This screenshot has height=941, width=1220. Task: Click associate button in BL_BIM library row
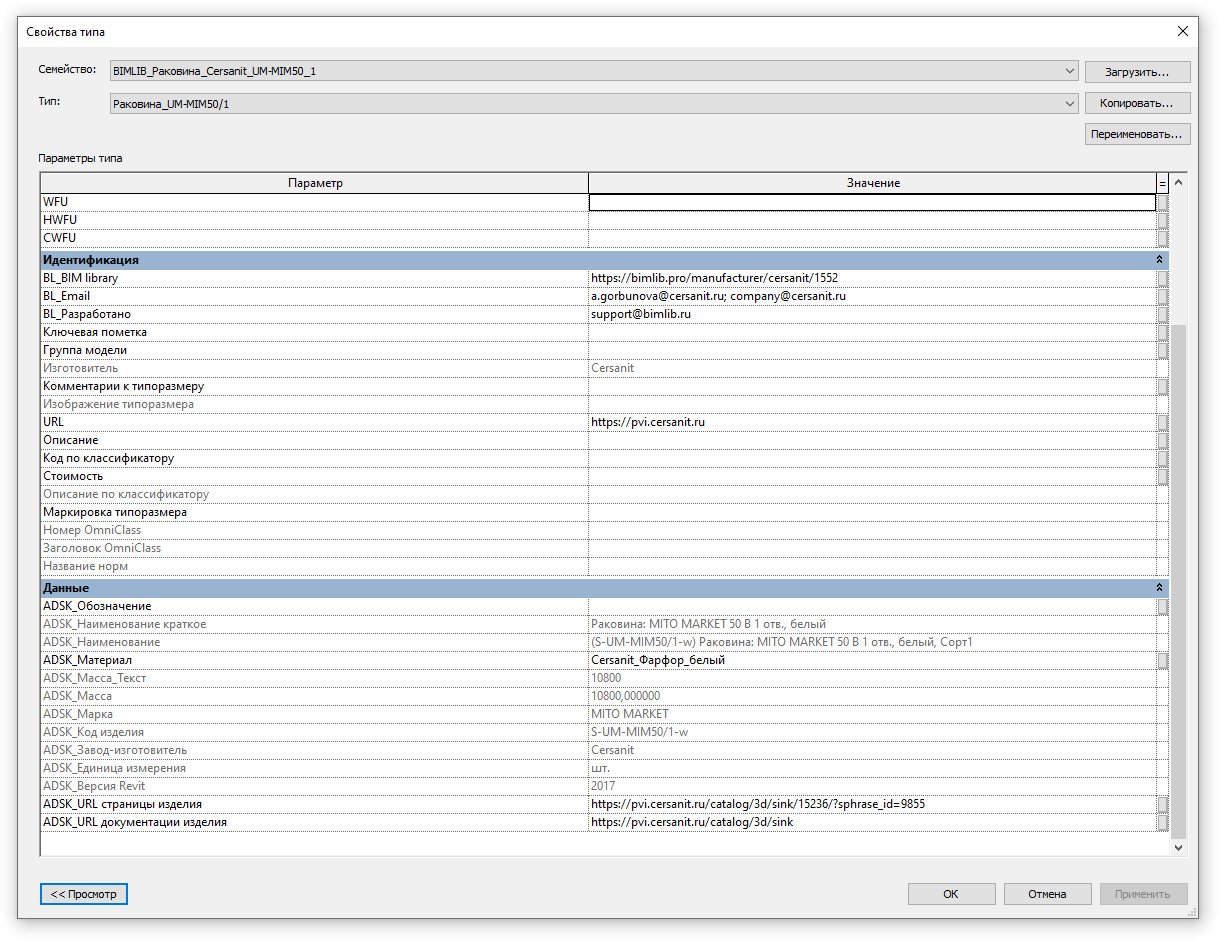coord(1163,278)
